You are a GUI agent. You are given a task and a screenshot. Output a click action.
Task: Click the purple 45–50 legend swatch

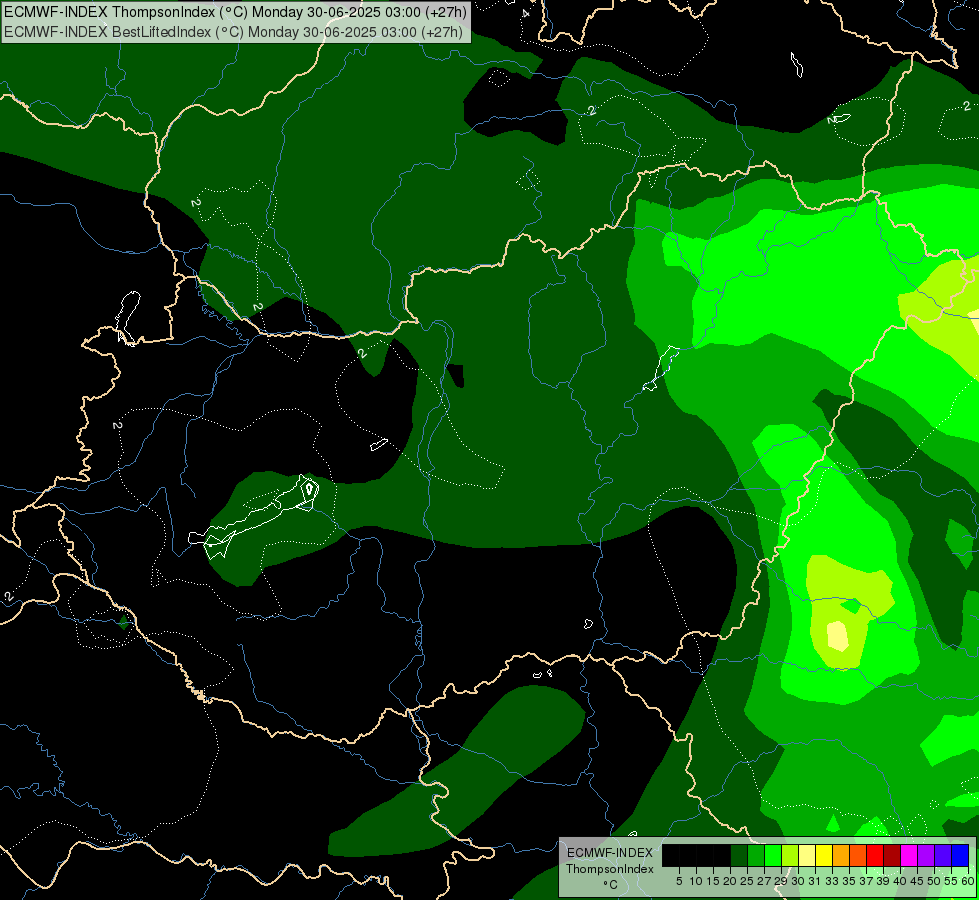pyautogui.click(x=927, y=855)
